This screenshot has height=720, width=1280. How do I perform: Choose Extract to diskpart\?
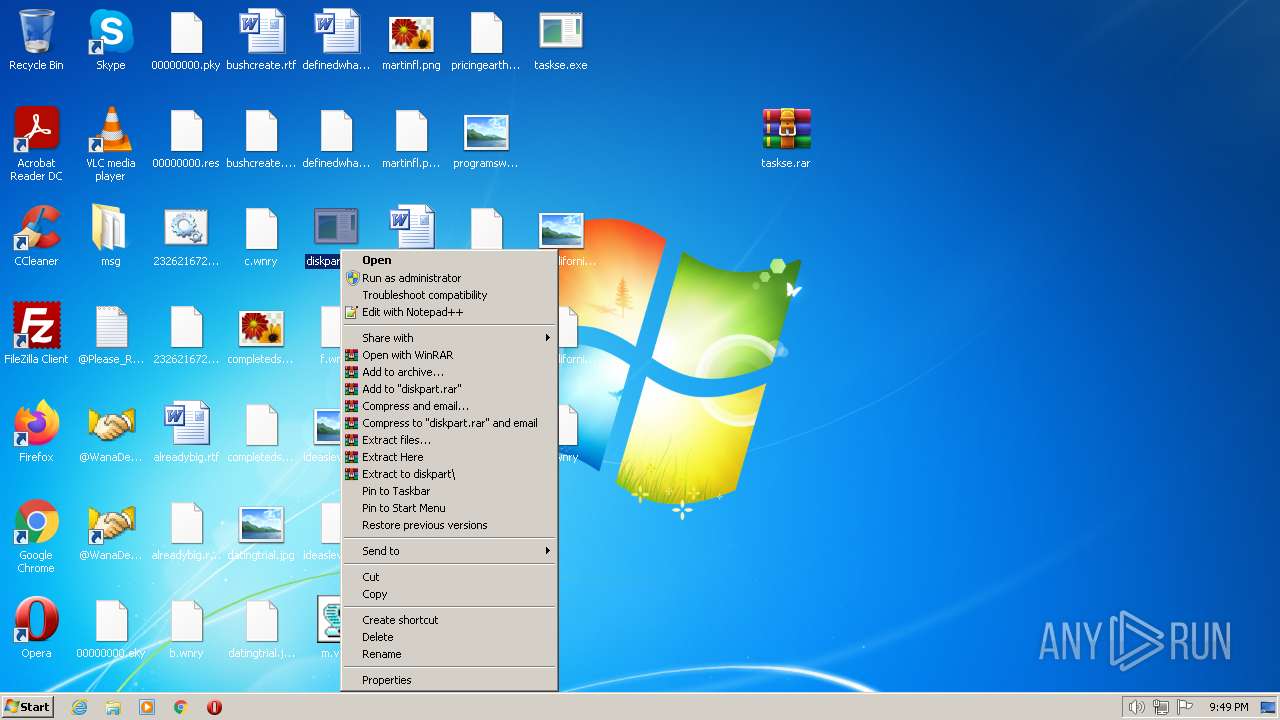click(449, 474)
